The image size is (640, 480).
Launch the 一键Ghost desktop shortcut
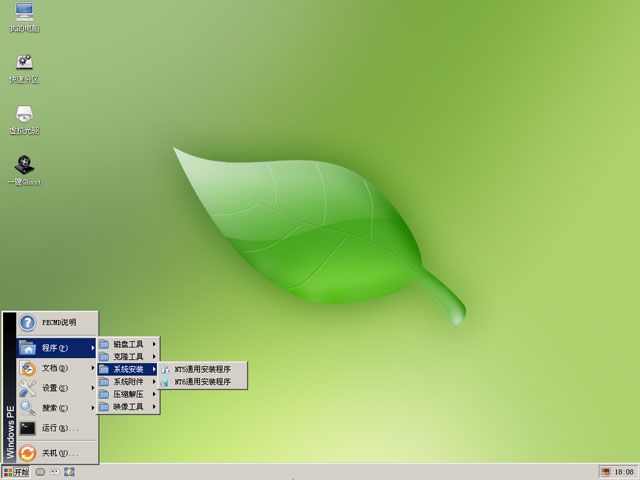(x=24, y=171)
